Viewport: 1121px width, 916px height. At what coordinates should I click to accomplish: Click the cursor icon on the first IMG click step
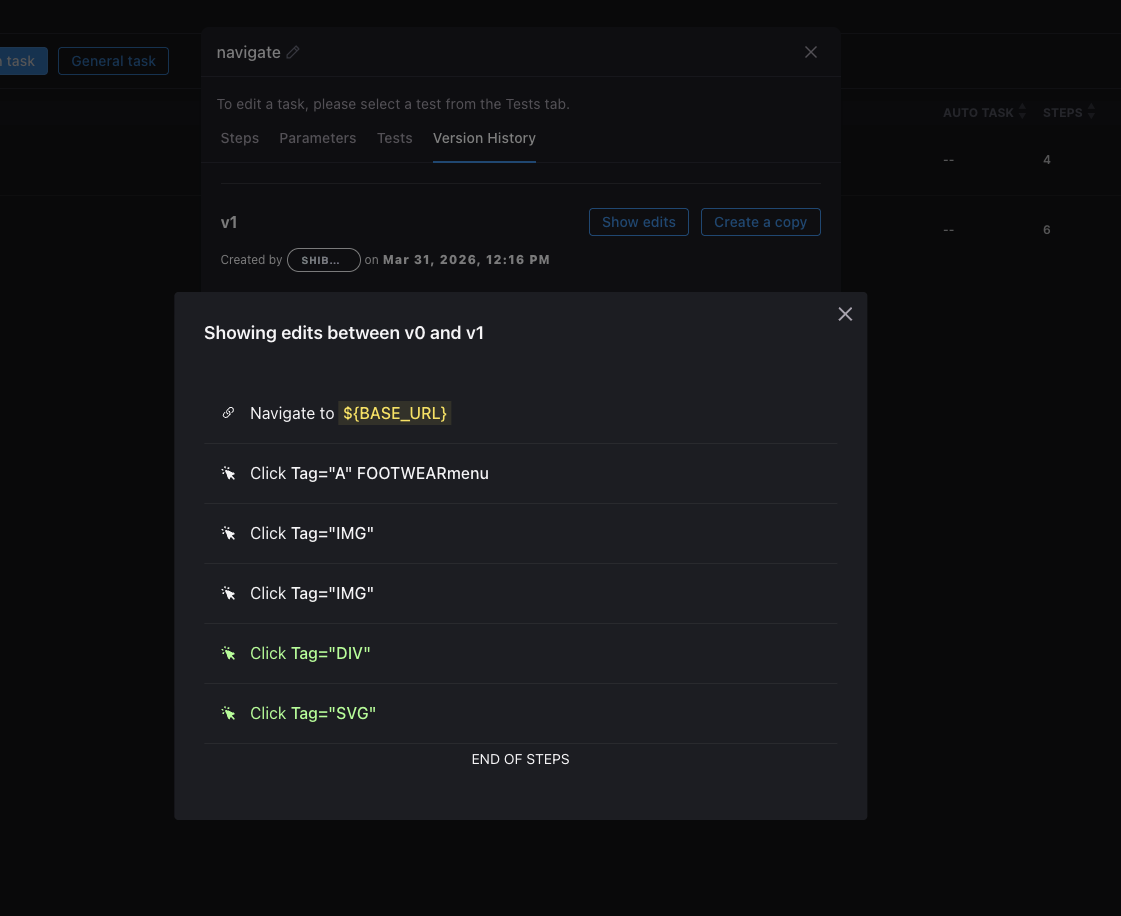(x=228, y=533)
